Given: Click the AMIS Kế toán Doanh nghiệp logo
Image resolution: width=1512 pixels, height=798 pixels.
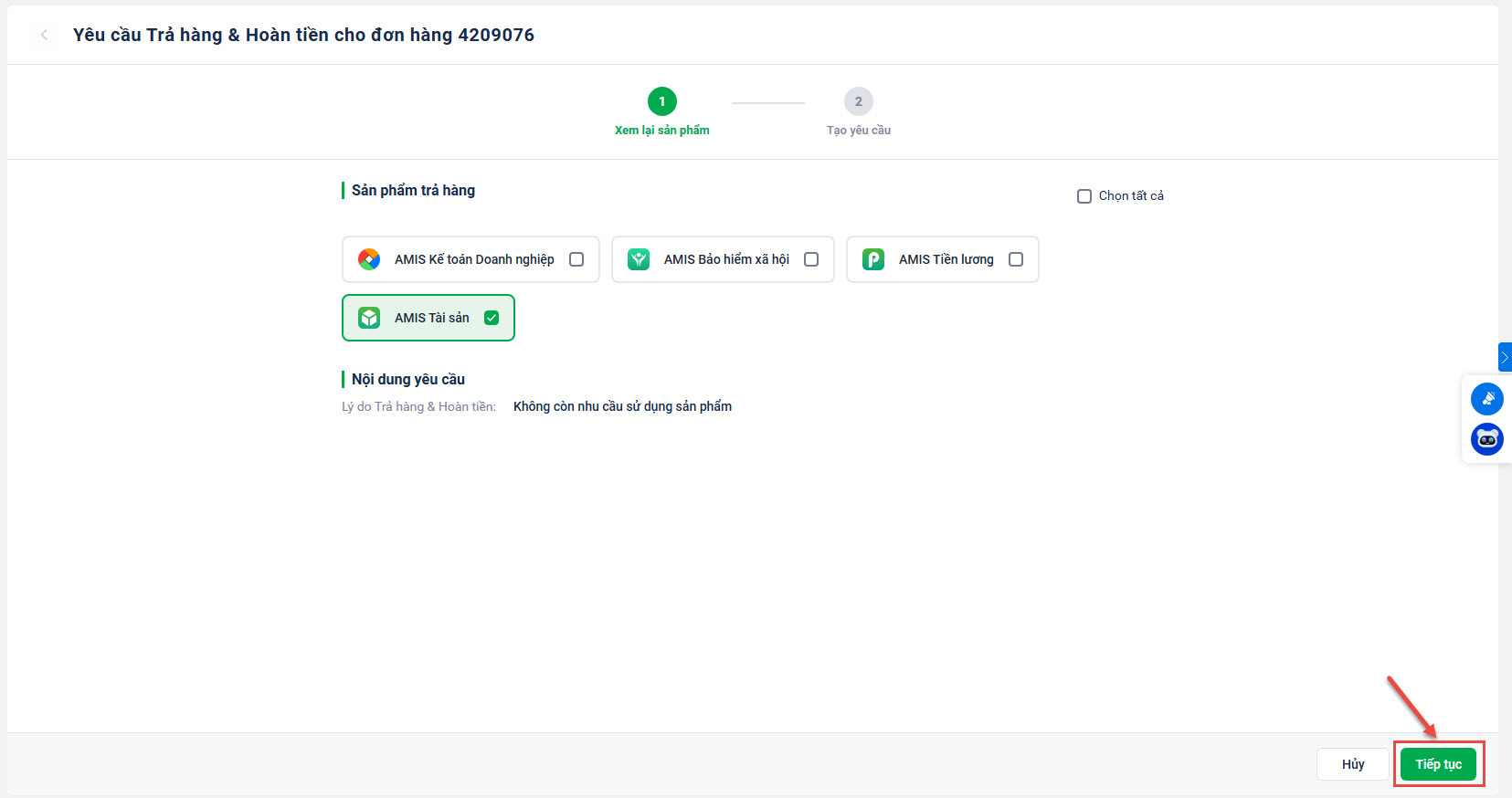Looking at the screenshot, I should click(369, 259).
